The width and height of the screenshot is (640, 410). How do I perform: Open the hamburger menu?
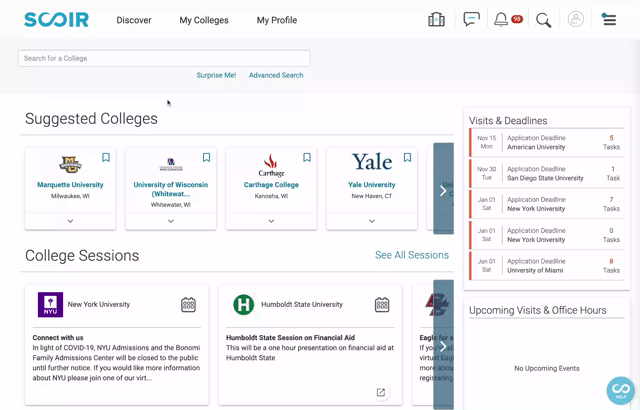pyautogui.click(x=609, y=19)
